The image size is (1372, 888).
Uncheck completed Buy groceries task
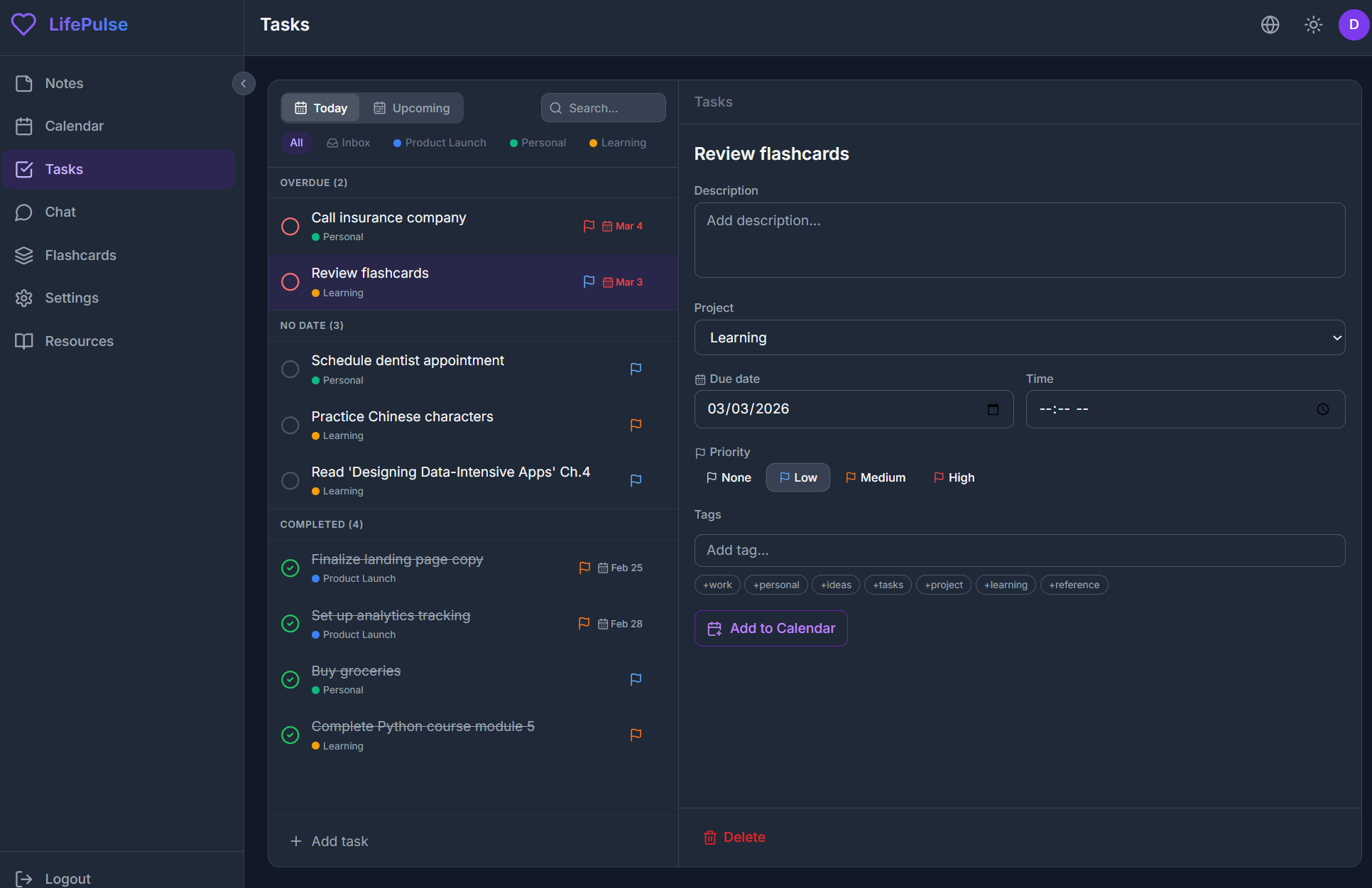click(x=290, y=680)
